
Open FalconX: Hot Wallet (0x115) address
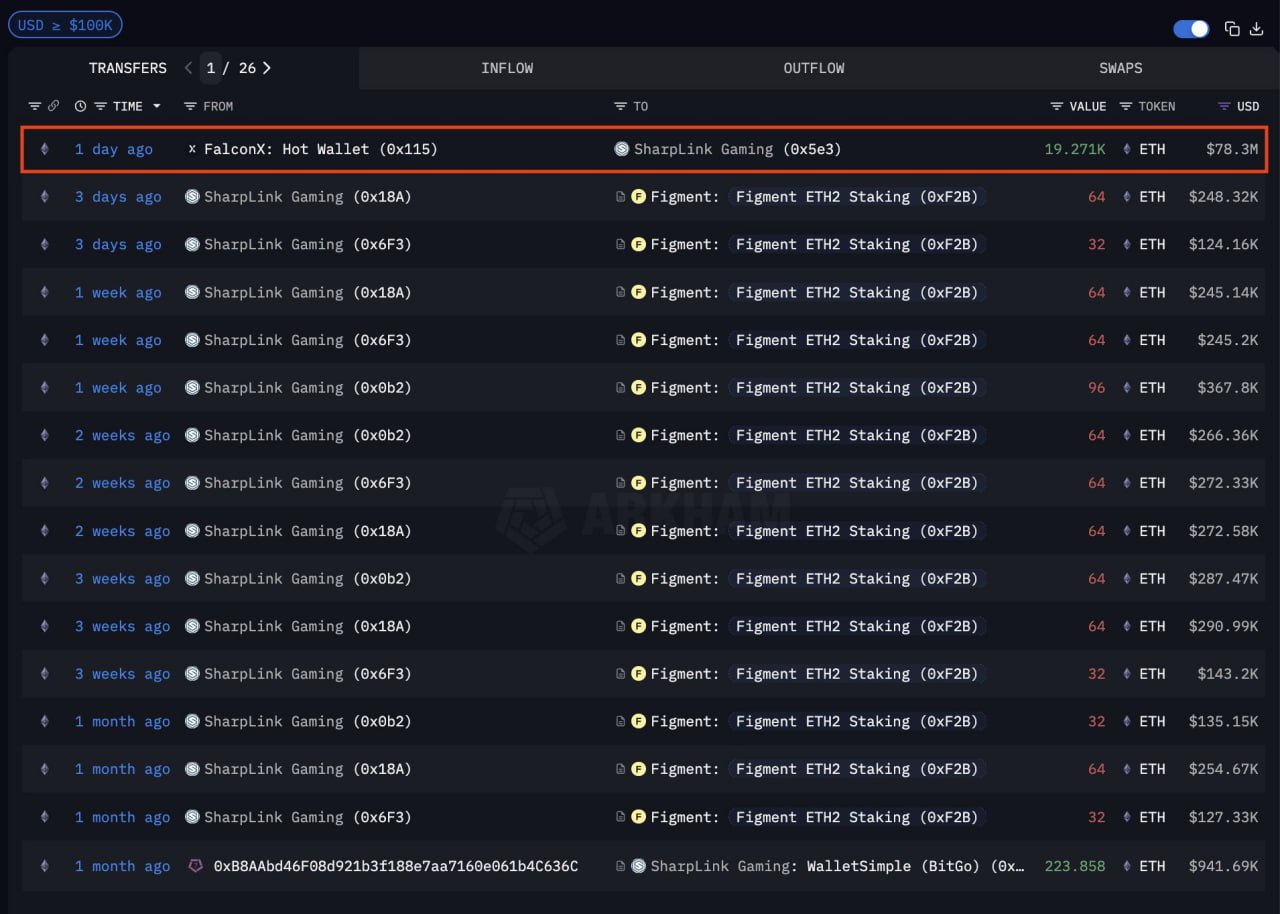click(320, 149)
